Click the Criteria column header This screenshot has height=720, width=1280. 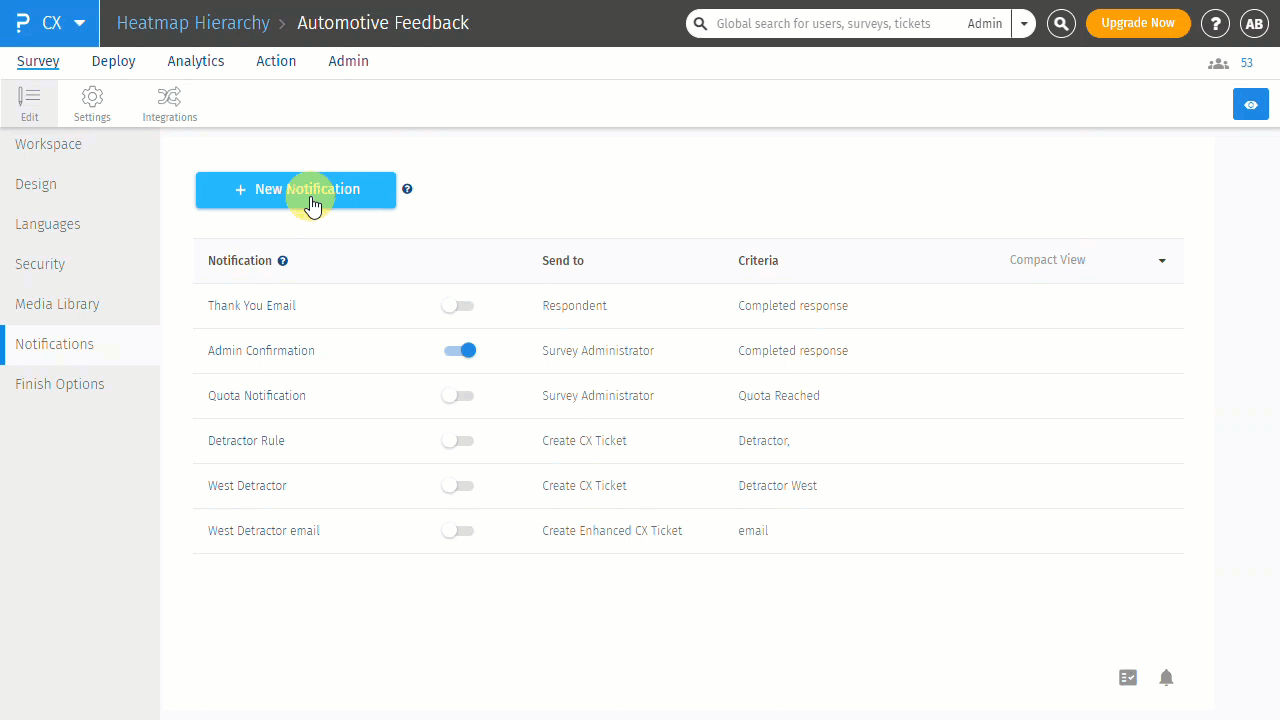[758, 261]
